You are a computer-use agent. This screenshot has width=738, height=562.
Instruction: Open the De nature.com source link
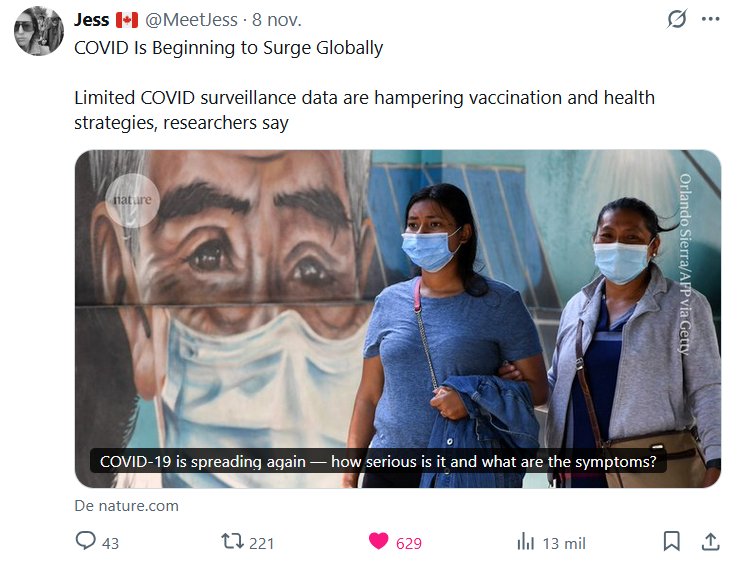click(127, 505)
